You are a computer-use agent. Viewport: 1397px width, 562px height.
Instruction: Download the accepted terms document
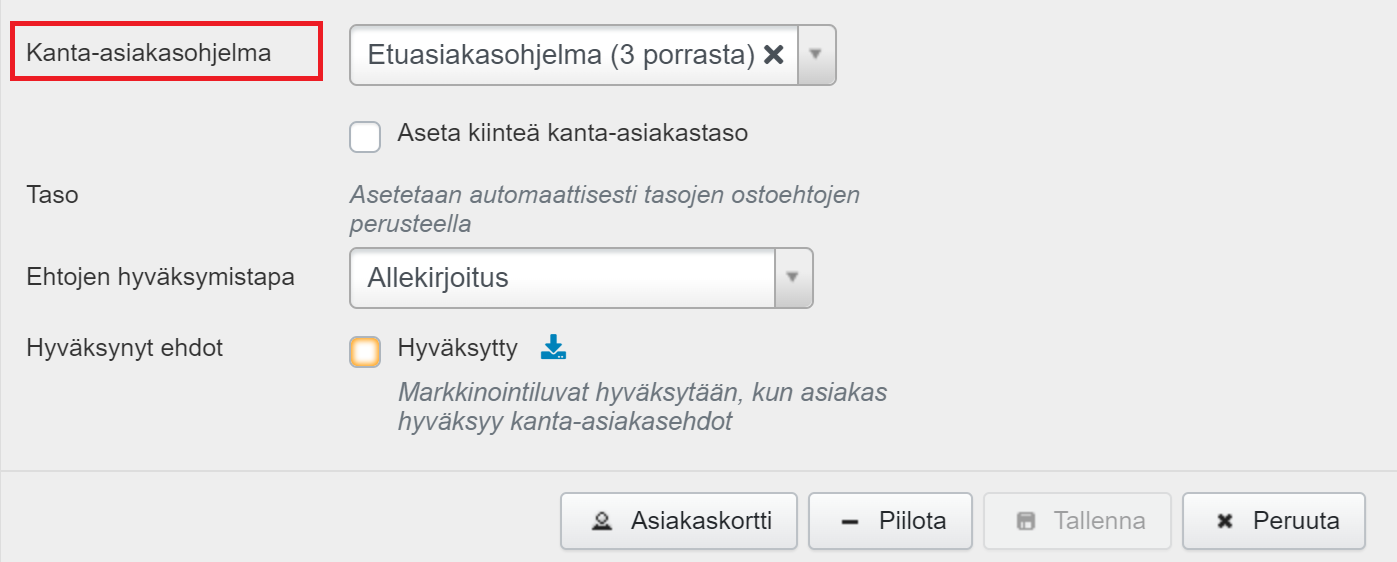click(x=553, y=348)
